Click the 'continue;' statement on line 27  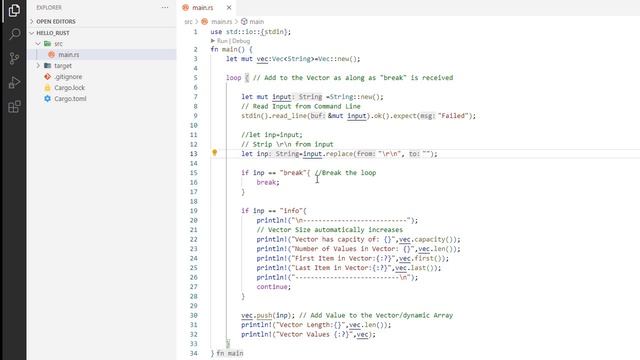click(273, 287)
